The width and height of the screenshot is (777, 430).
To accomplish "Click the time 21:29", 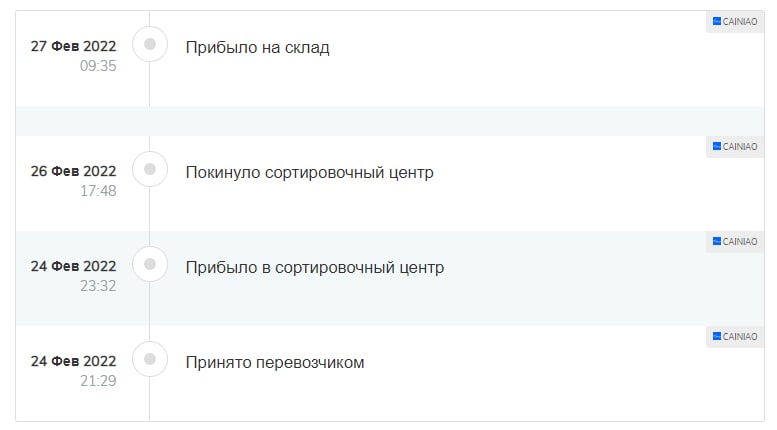I will (98, 381).
